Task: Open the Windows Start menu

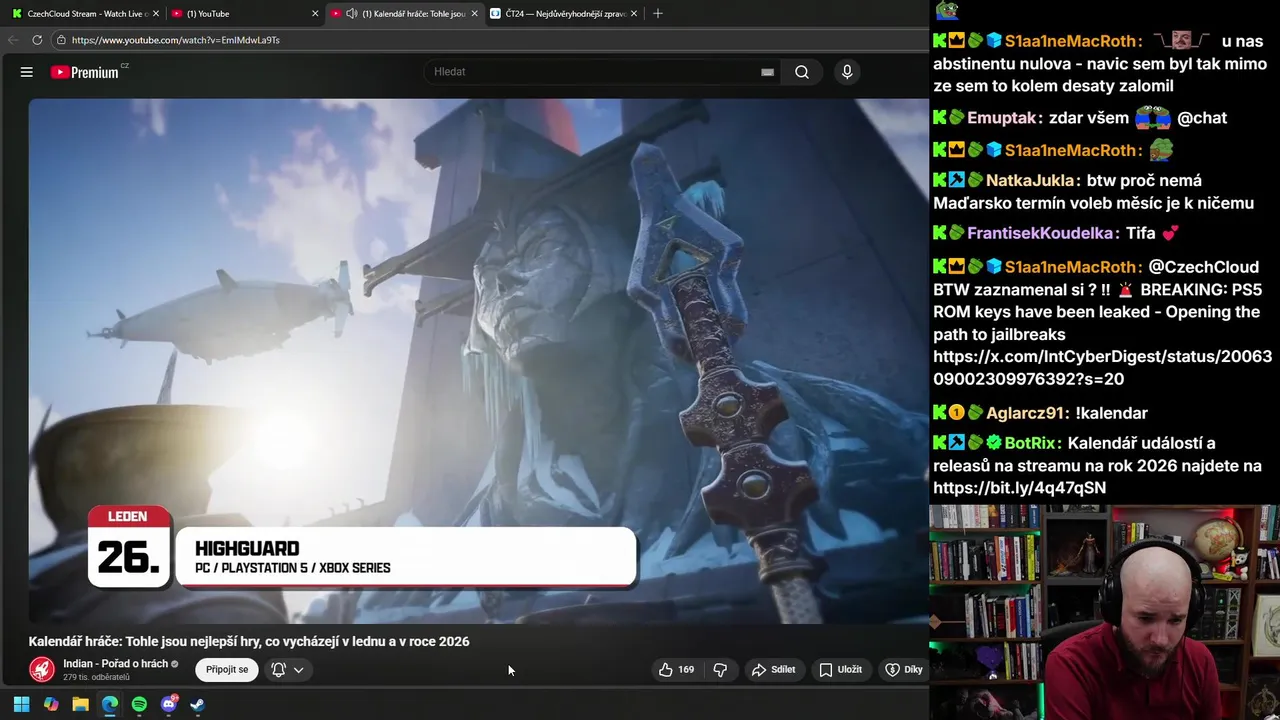Action: [21, 704]
